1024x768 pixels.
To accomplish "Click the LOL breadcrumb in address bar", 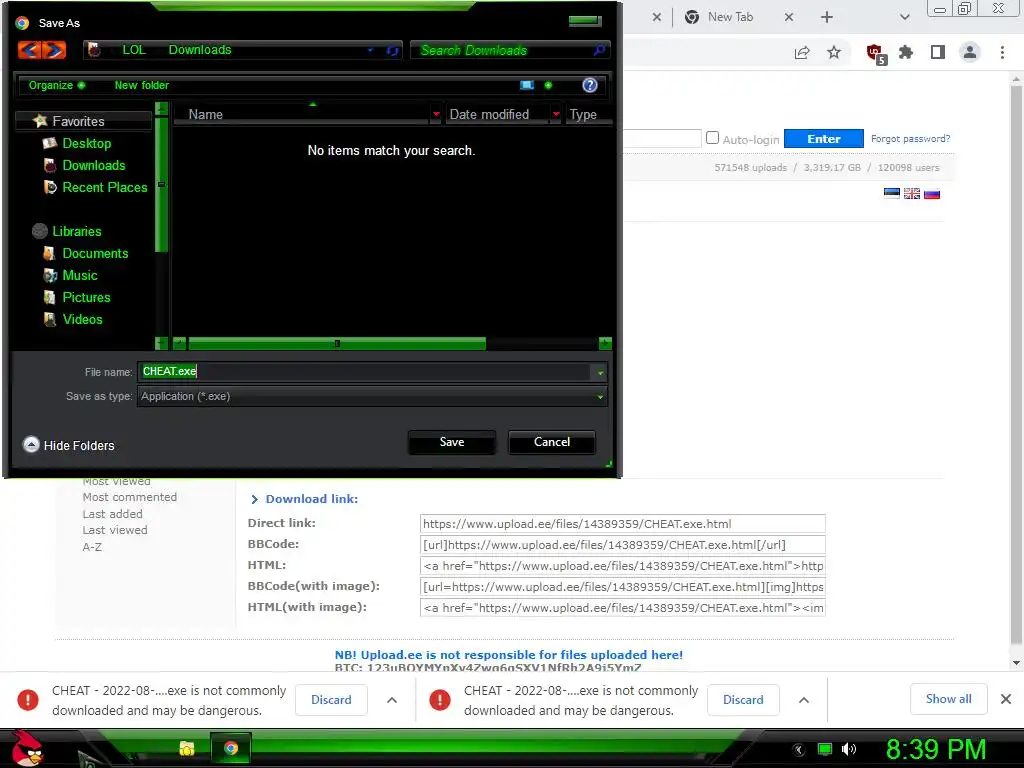I will click(134, 50).
